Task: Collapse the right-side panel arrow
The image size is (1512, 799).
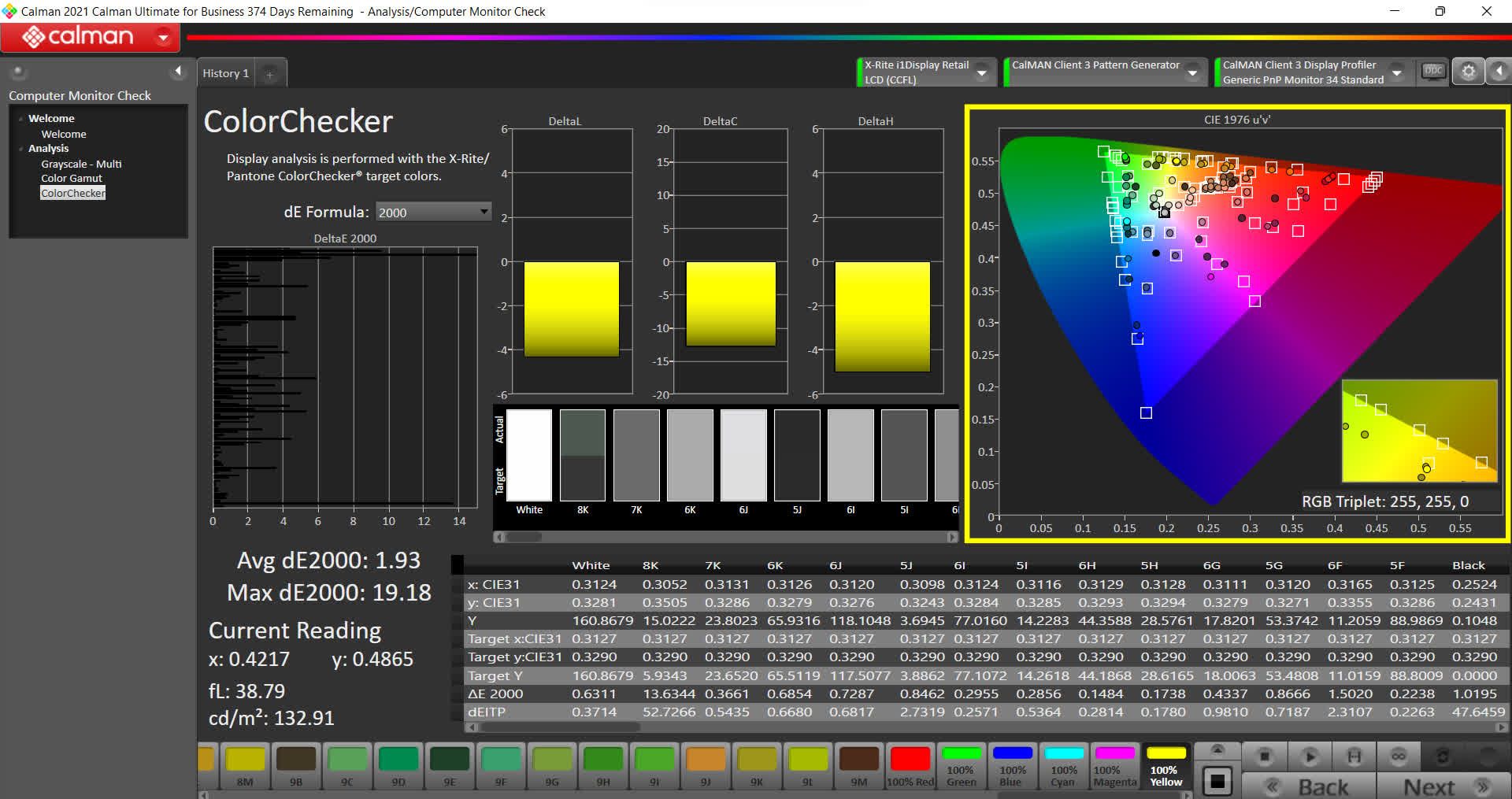Action: click(x=1499, y=72)
